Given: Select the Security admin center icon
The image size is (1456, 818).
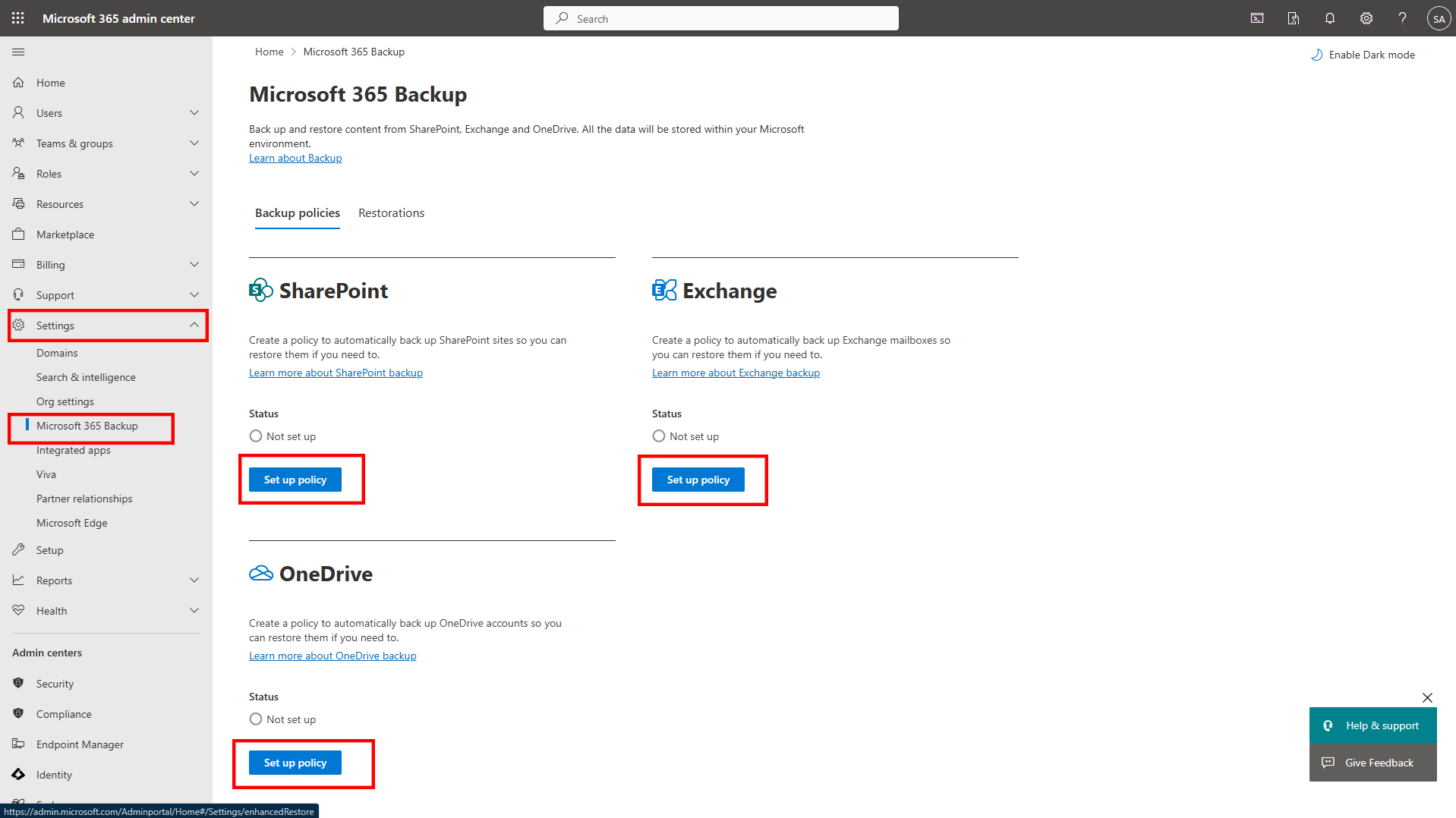Looking at the screenshot, I should point(18,683).
